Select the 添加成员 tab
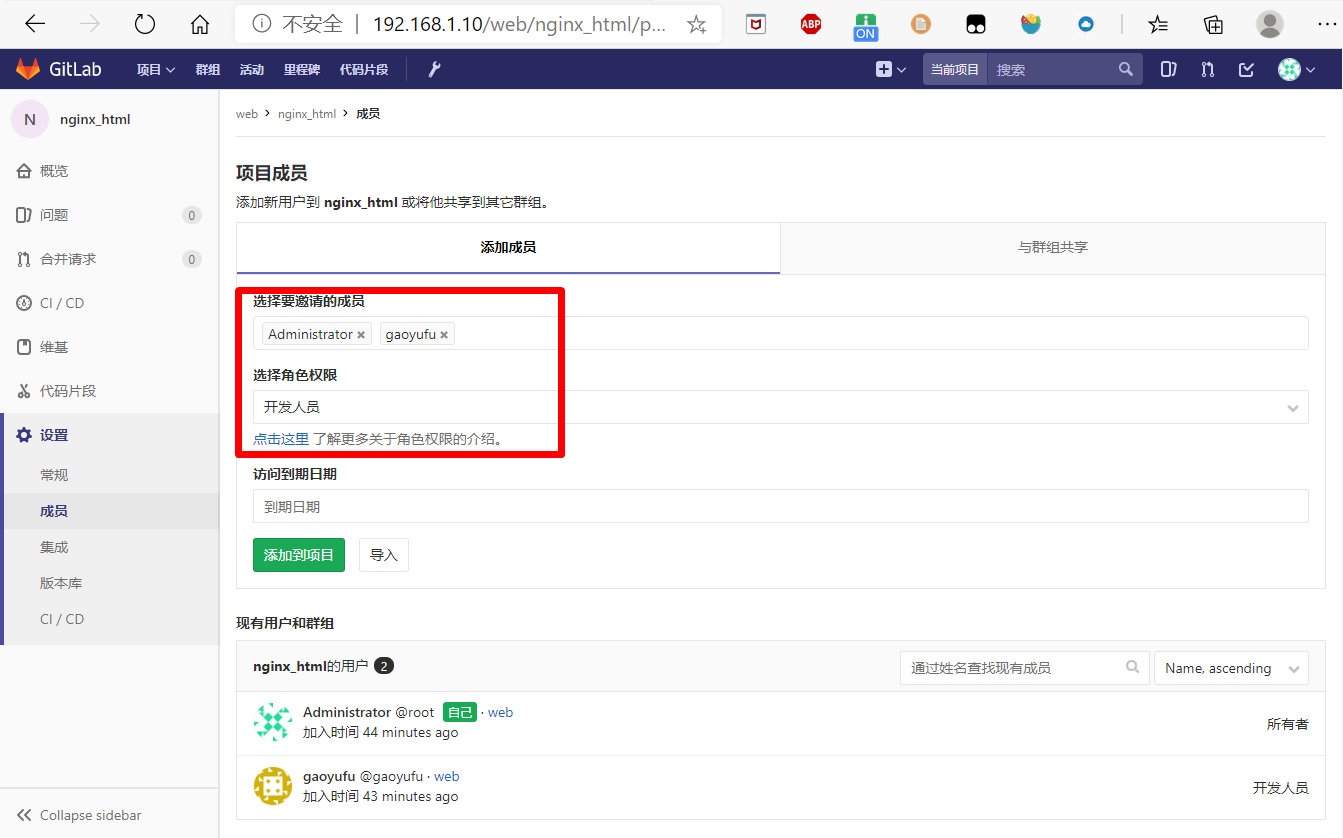The width and height of the screenshot is (1343, 838). click(x=507, y=248)
